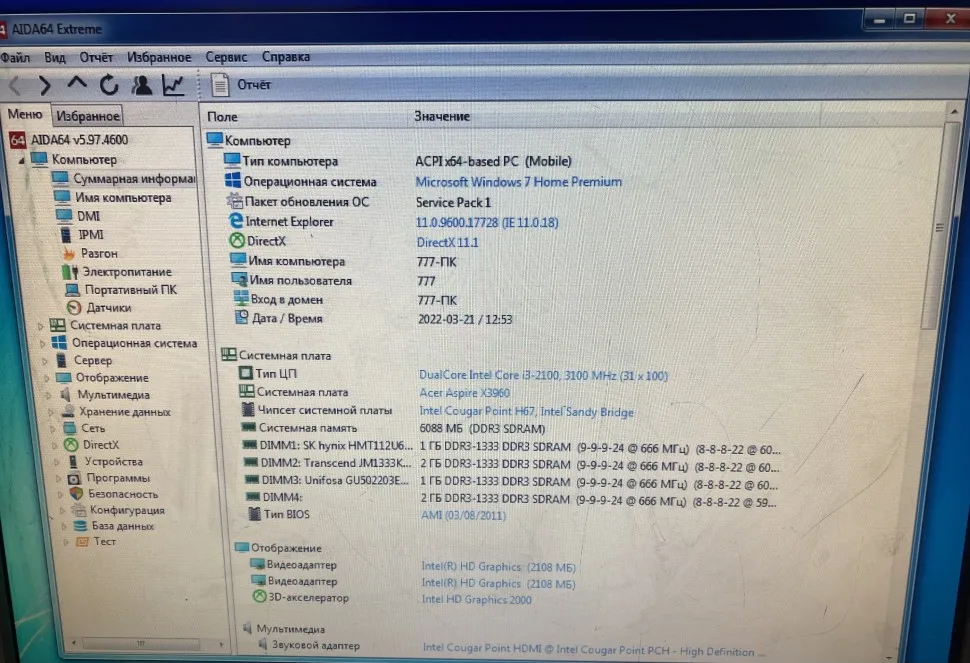This screenshot has height=663, width=970.
Task: Select Портативный ПК tree item
Action: 131,289
